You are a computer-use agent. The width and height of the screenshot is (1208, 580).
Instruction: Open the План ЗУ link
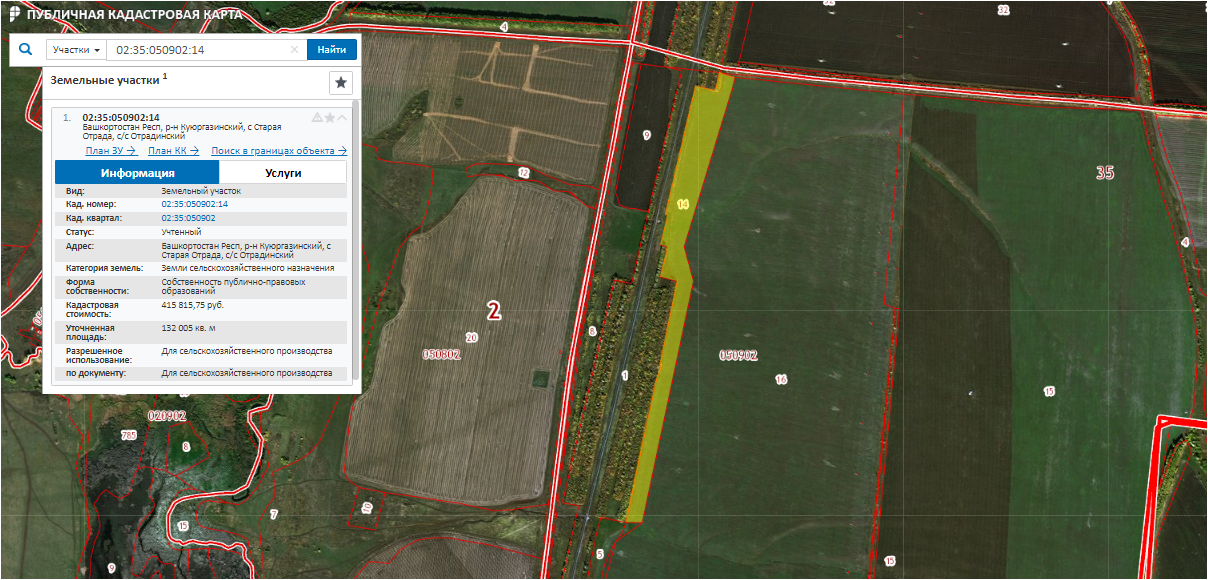point(110,151)
